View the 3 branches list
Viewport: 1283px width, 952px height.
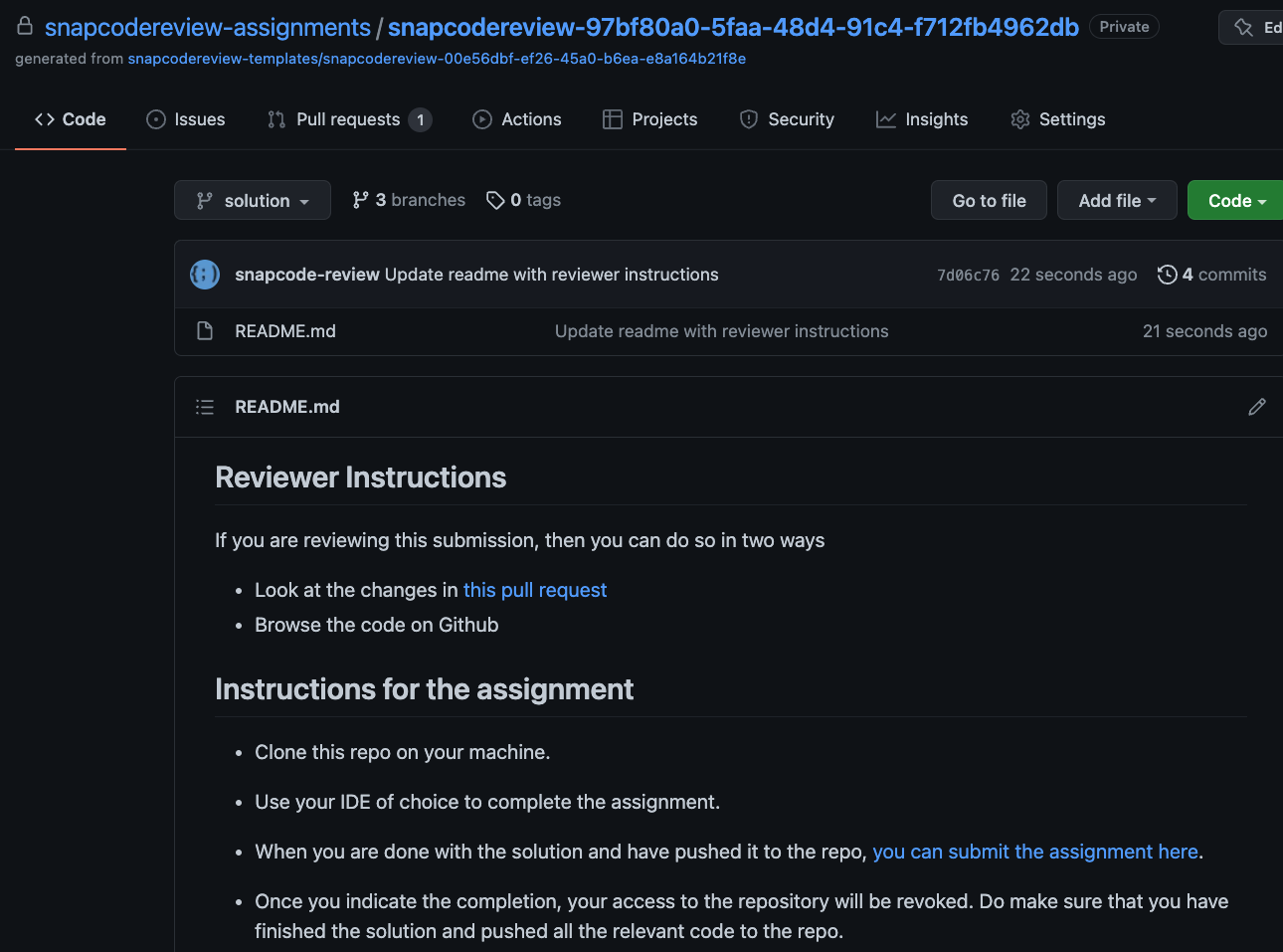coord(409,200)
